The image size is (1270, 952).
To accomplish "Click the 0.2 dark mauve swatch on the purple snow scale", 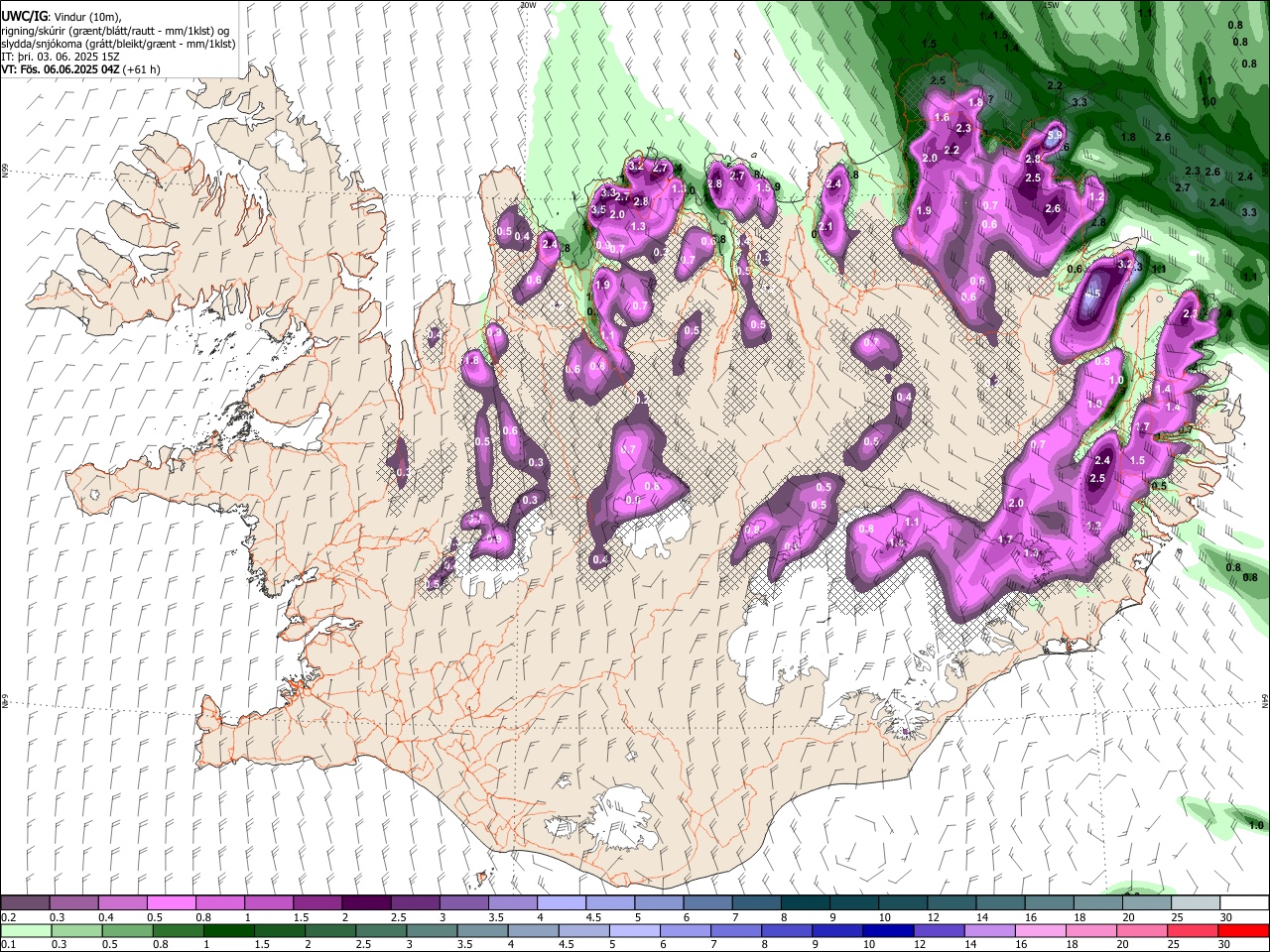I will coord(25,903).
